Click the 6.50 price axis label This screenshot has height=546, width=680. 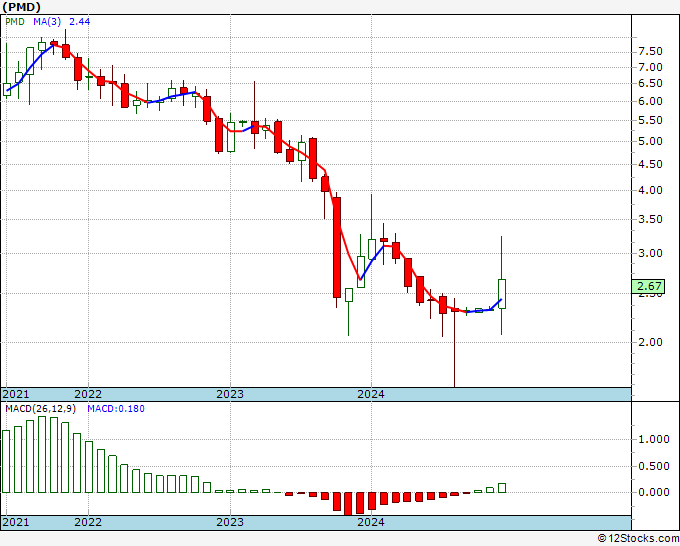[651, 83]
